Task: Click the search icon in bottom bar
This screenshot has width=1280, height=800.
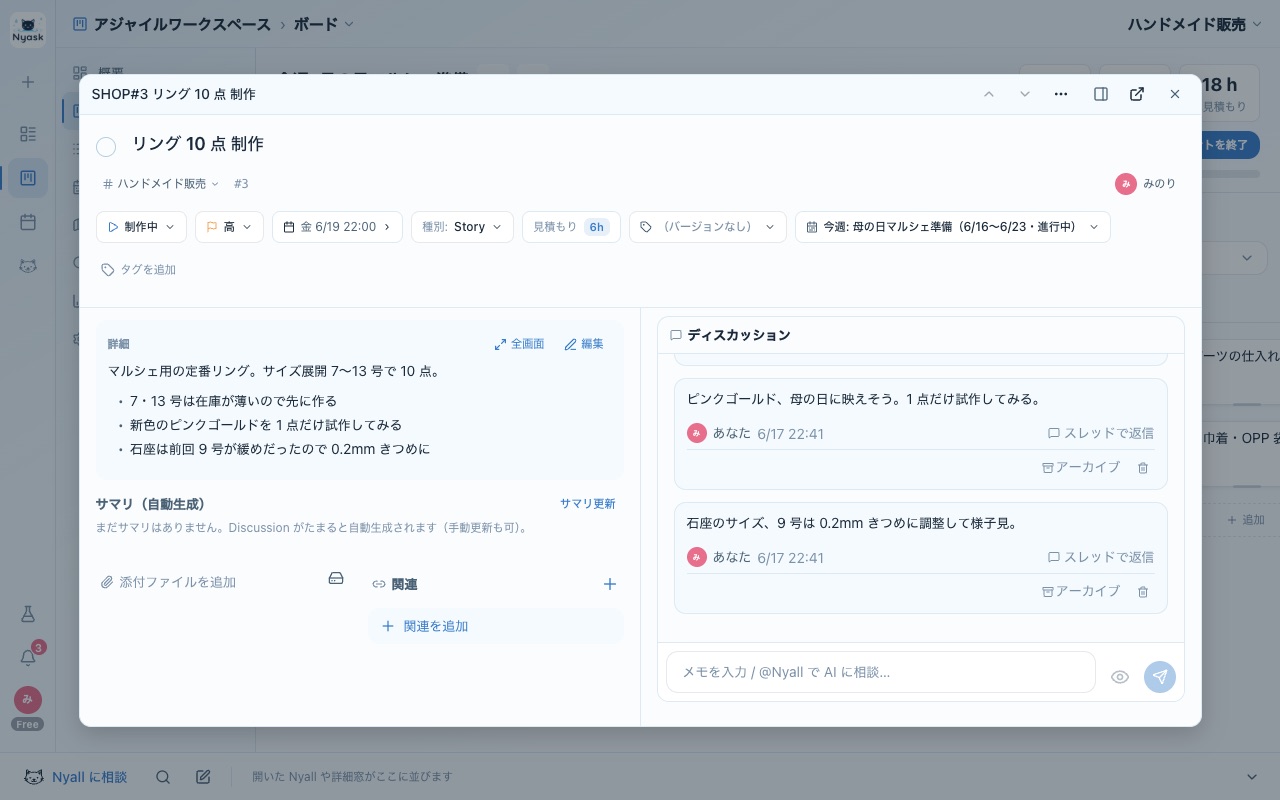Action: tap(163, 777)
